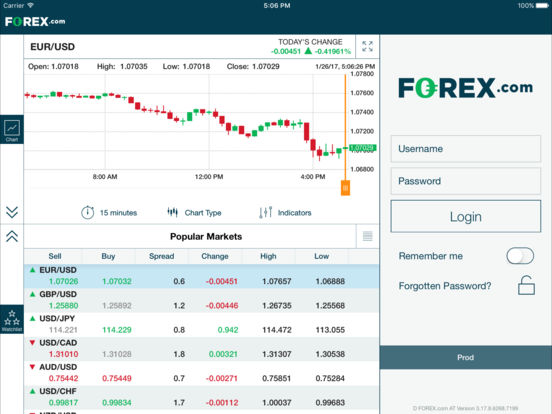
Task: Sort by the Buy column header
Action: [x=108, y=256]
